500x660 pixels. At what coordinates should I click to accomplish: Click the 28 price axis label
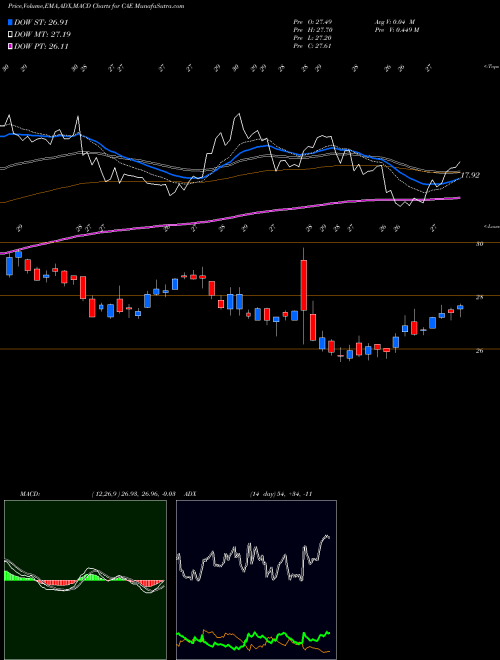point(479,297)
